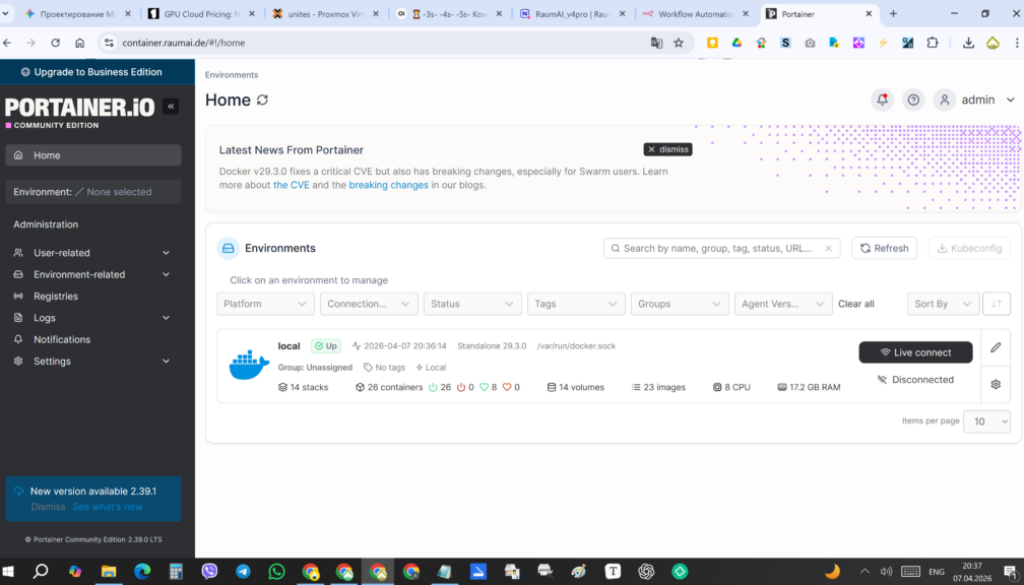Open the Agent Version filter dropdown

coord(783,304)
